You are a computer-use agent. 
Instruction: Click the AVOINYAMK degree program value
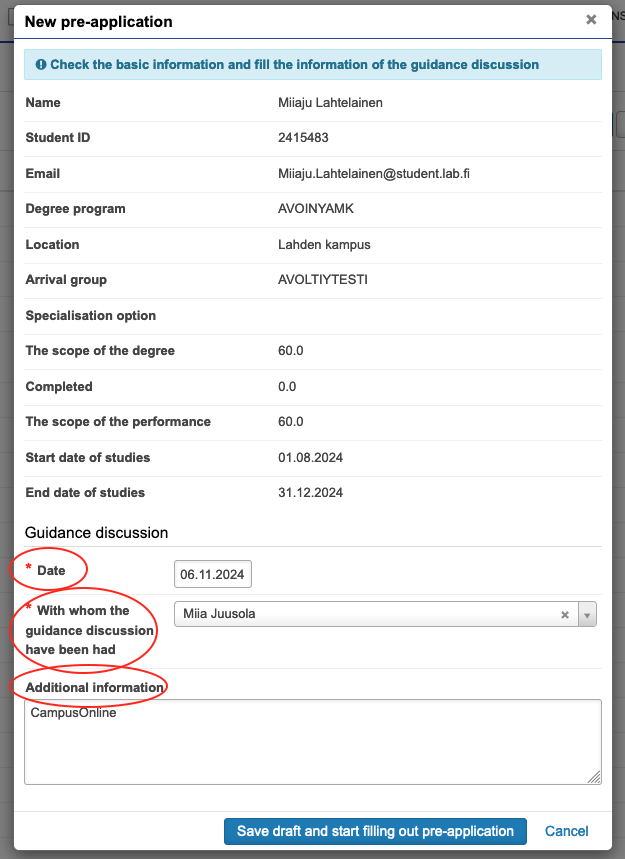click(x=315, y=209)
